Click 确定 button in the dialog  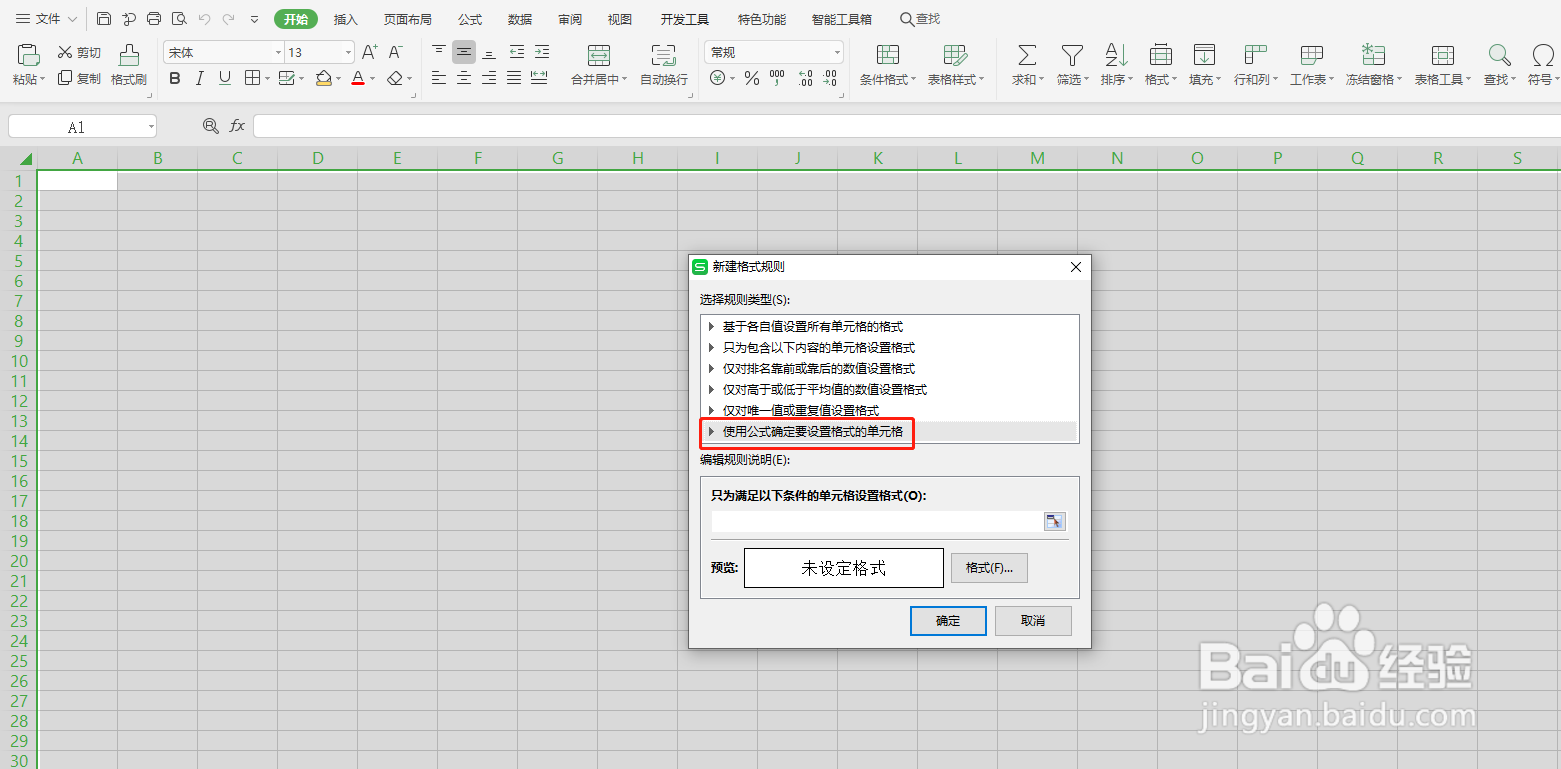(948, 620)
